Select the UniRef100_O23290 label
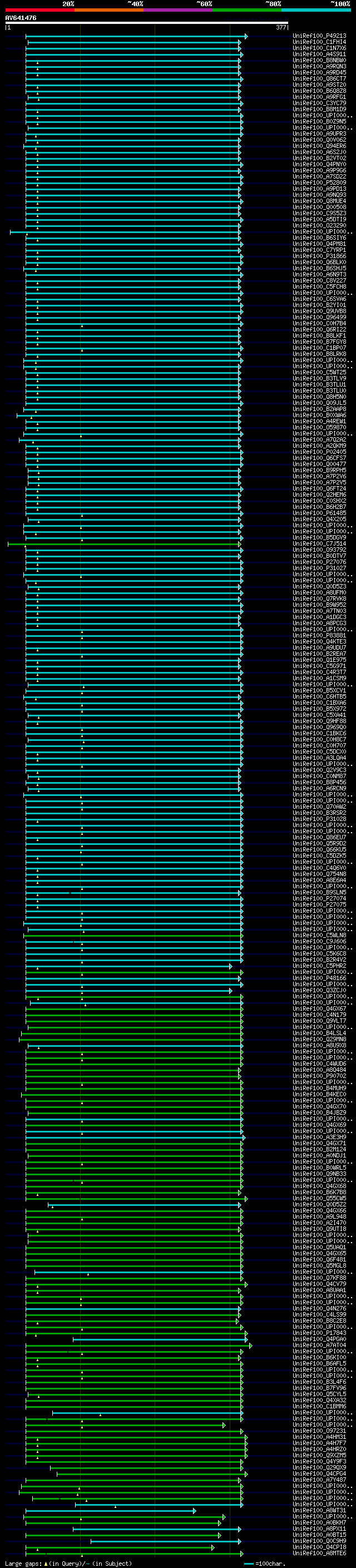This screenshot has height=1568, width=356. [319, 226]
